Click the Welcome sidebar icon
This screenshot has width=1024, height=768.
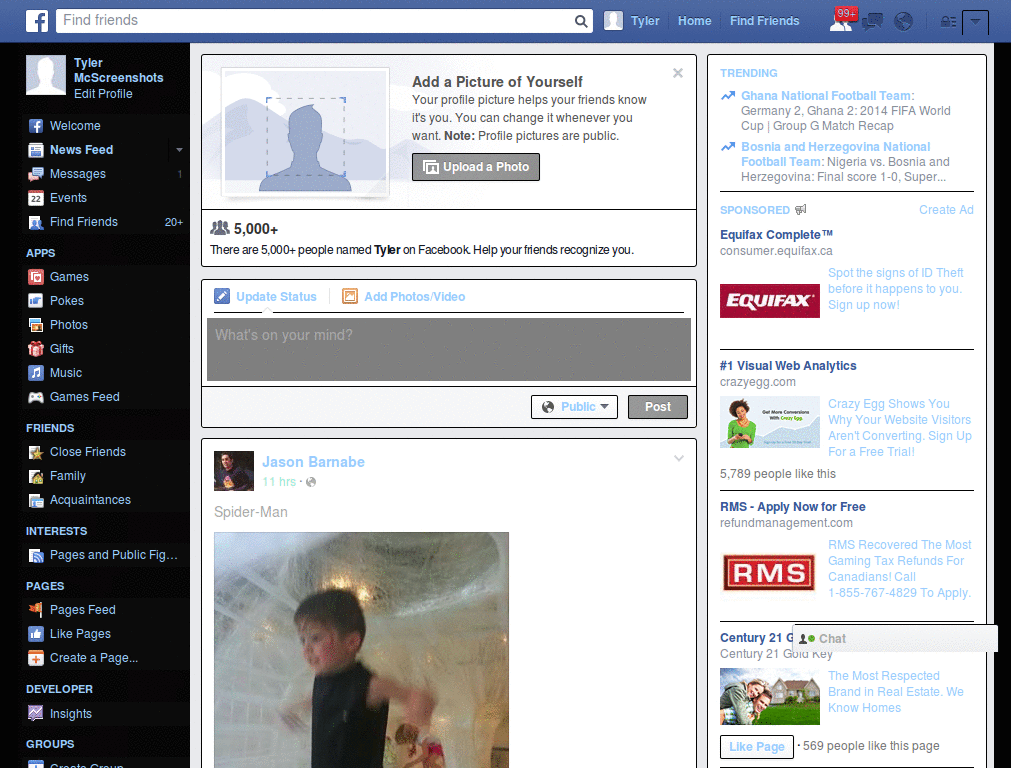pyautogui.click(x=36, y=126)
